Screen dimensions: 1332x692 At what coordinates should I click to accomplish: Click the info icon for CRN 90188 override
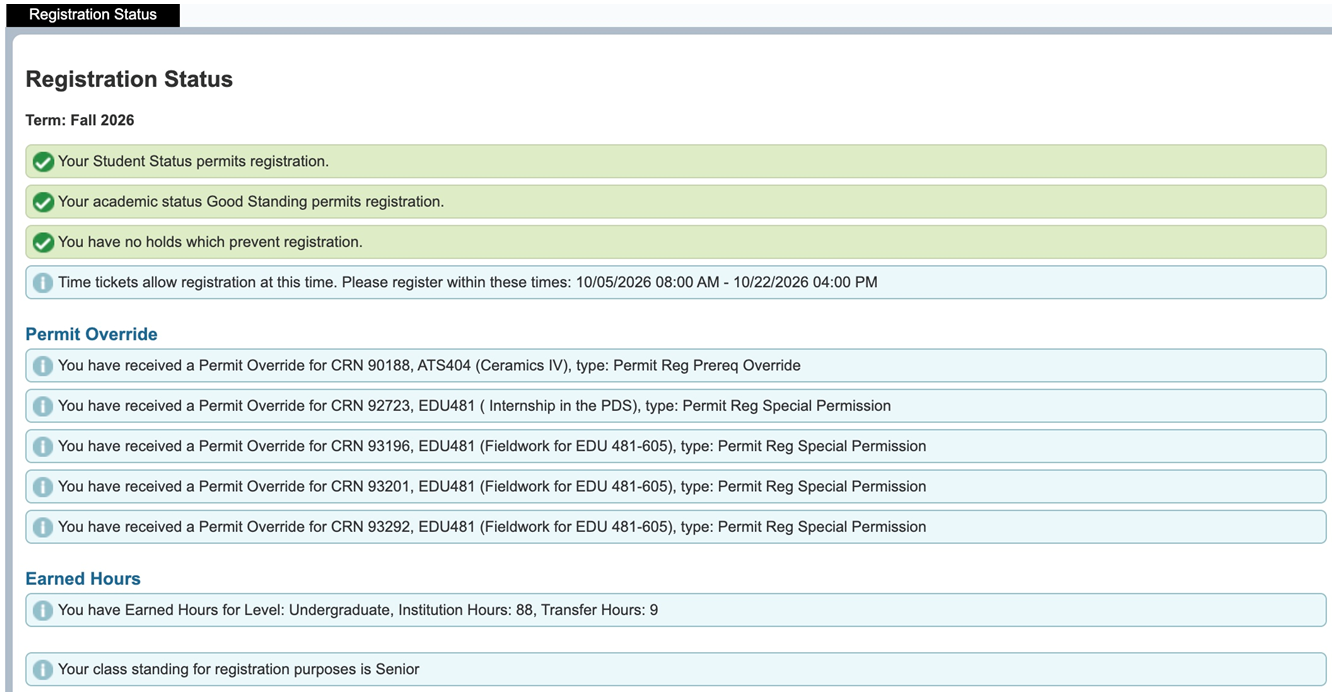tap(43, 366)
